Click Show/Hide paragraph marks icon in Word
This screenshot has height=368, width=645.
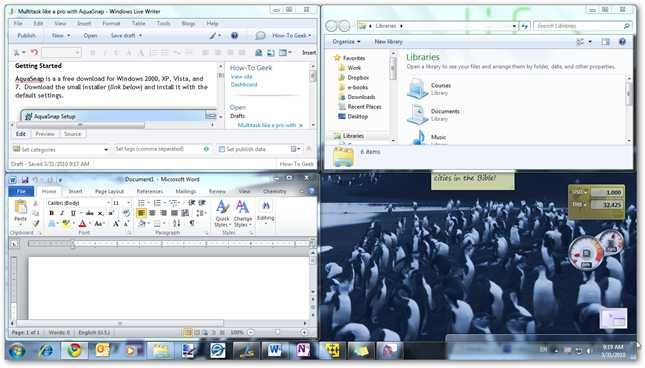(192, 223)
